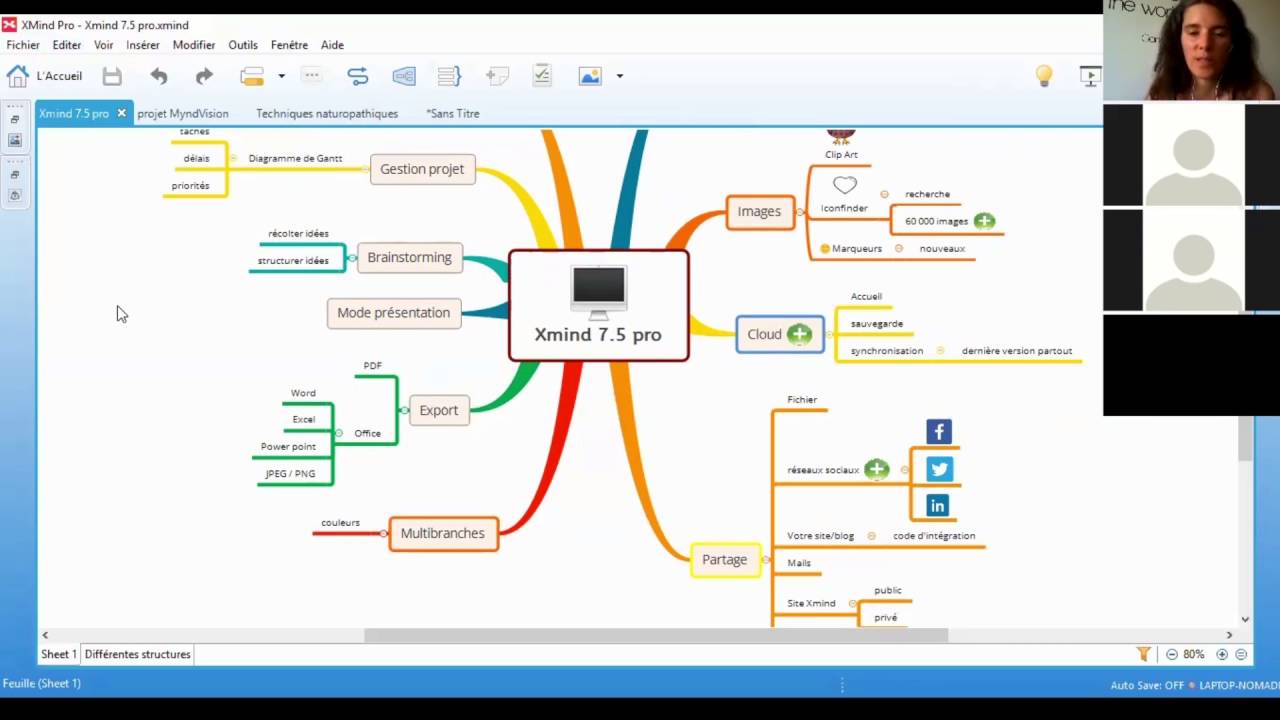The height and width of the screenshot is (720, 1280).
Task: Insert a summary bracket from toolbar
Action: pos(449,76)
